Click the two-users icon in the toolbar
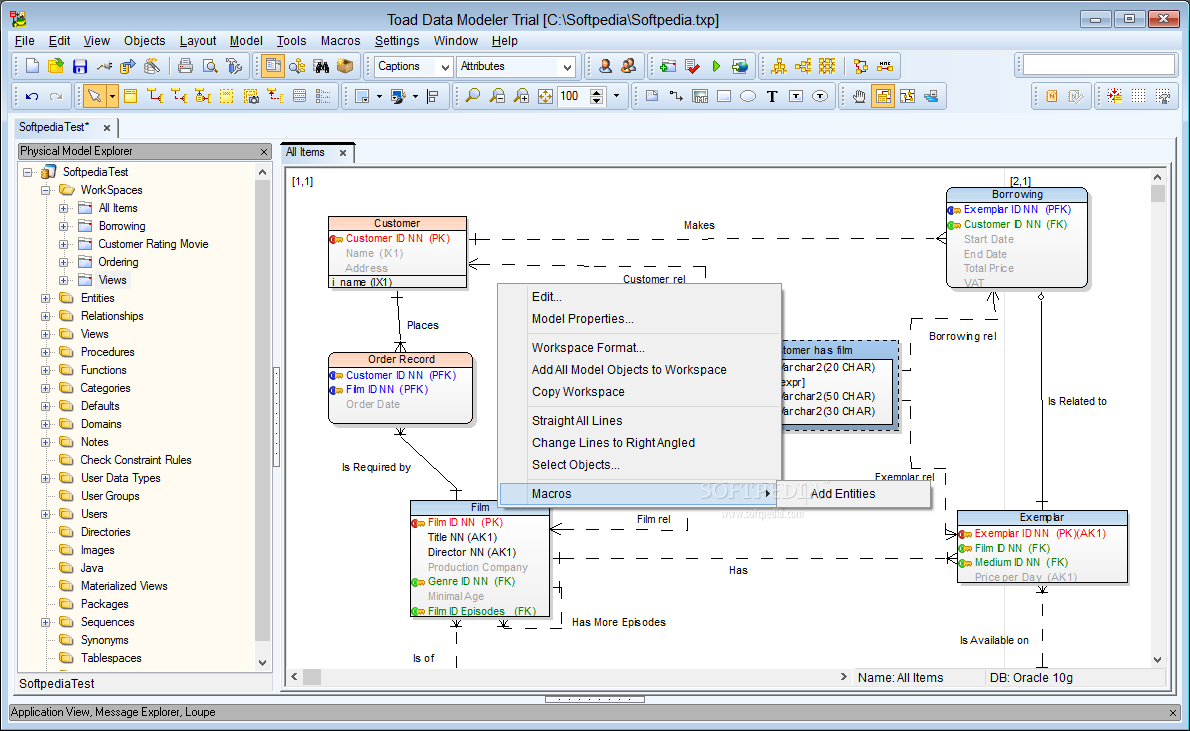The image size is (1190, 731). 628,67
